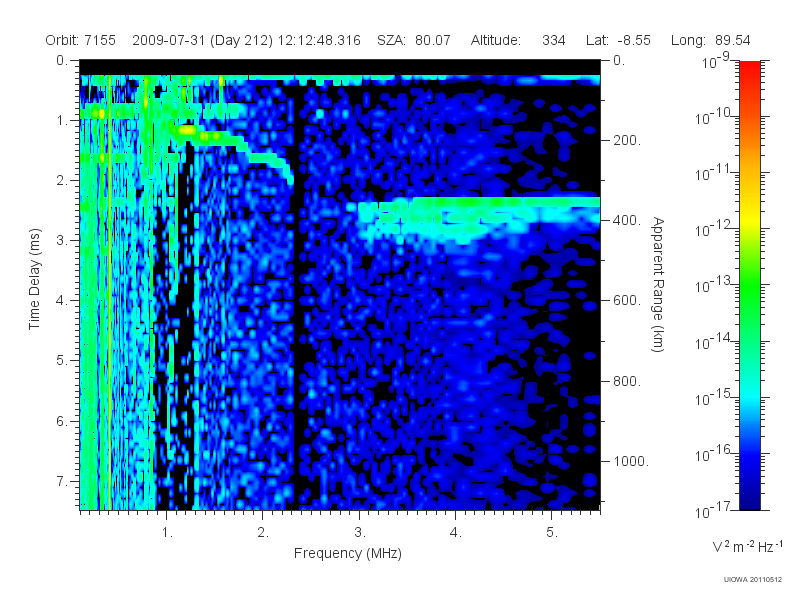Click the "4." tick on frequency axis
This screenshot has height=600, width=800.
point(456,533)
